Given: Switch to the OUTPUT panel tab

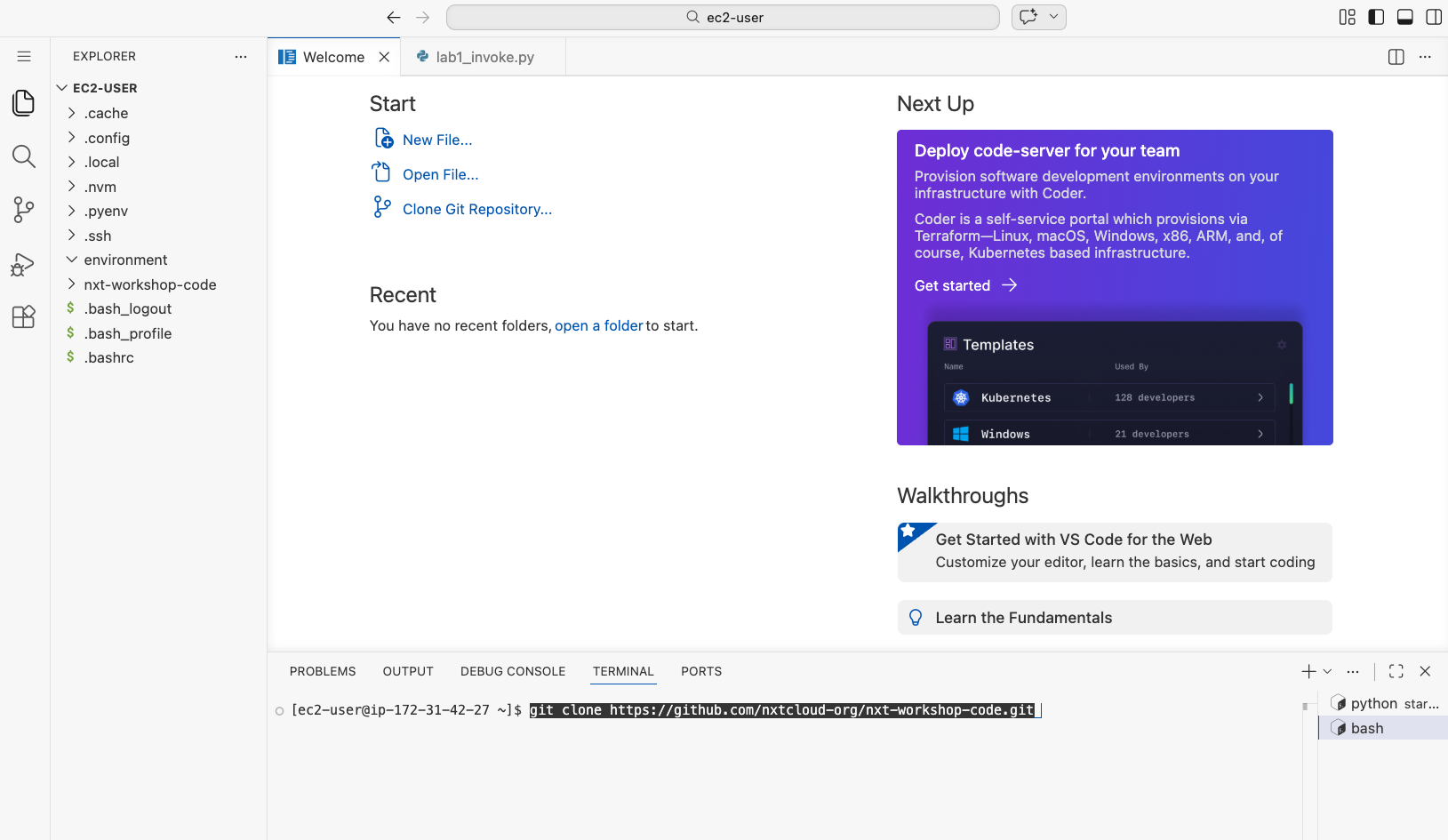Looking at the screenshot, I should click(x=408, y=671).
